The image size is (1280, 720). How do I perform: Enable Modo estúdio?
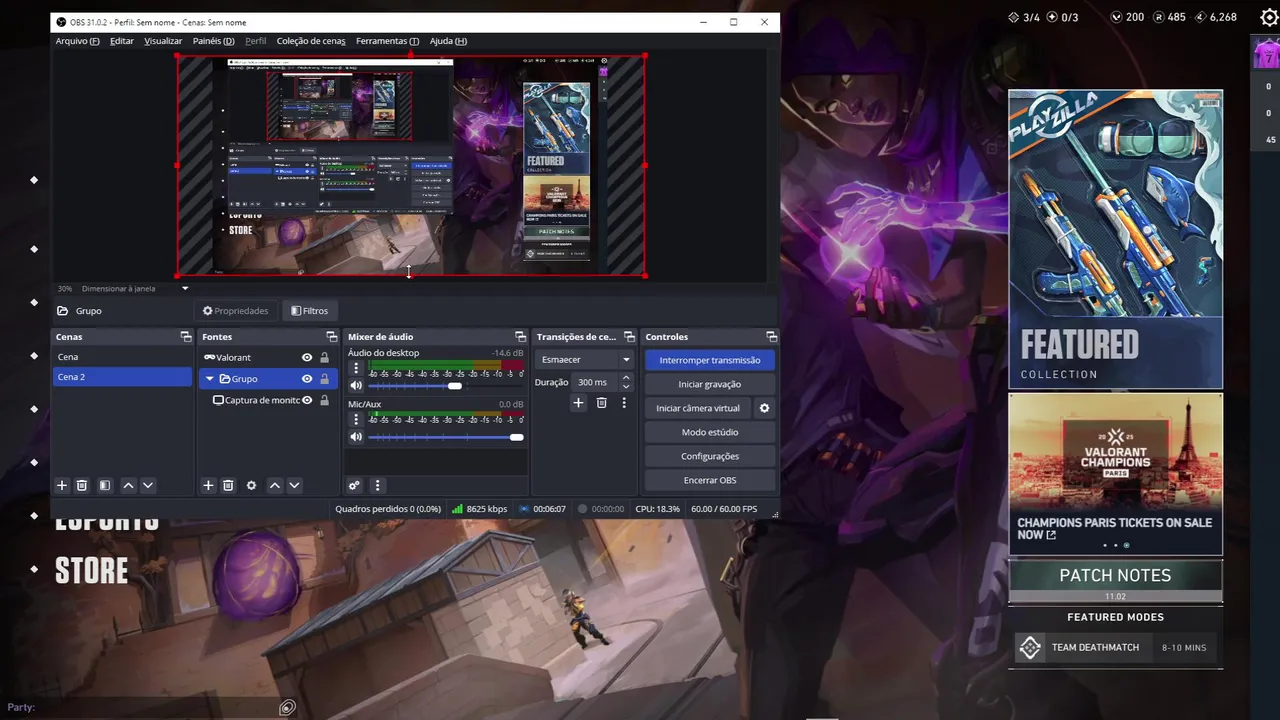710,432
